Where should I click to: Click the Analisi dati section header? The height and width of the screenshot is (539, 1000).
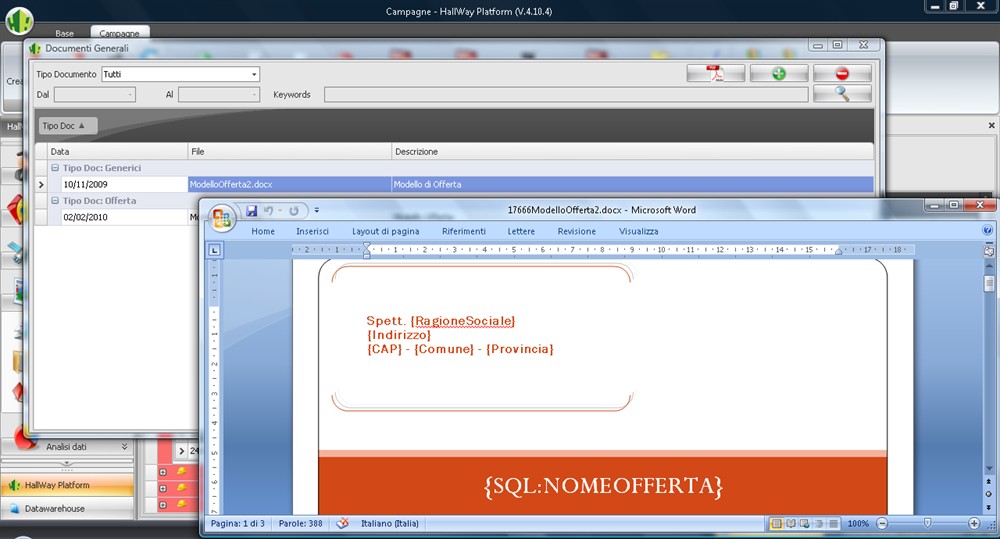(x=66, y=447)
